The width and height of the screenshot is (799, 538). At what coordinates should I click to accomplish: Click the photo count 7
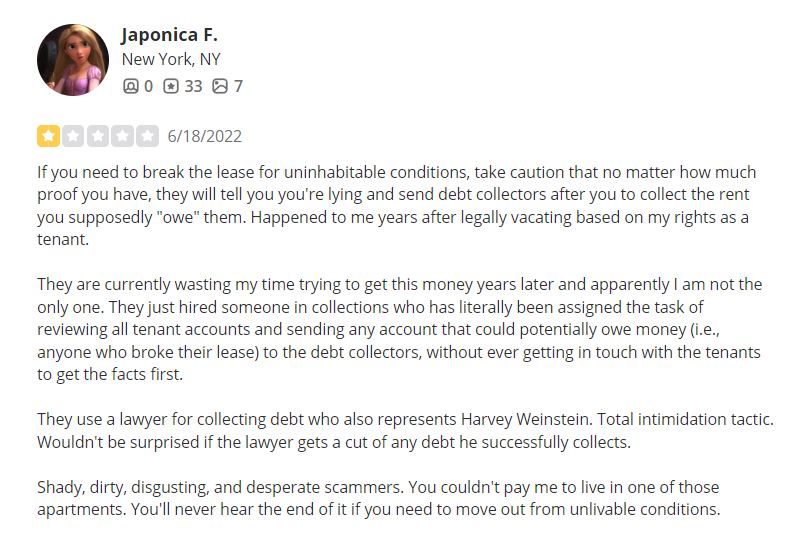(x=238, y=86)
